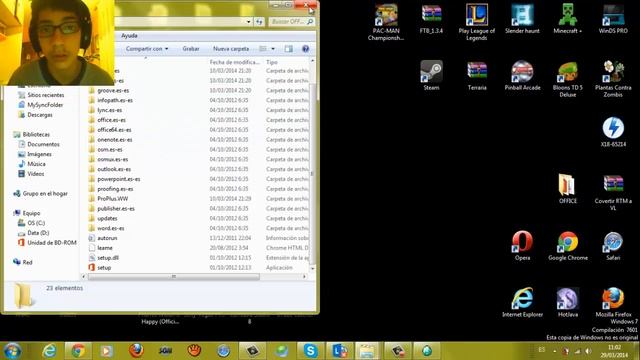
Task: Launch Safari from desktop
Action: (x=613, y=246)
